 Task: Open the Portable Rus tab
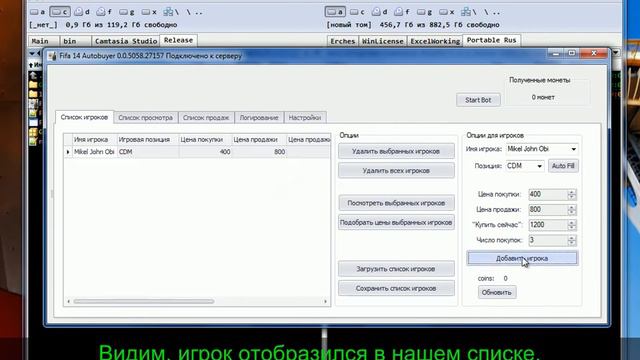coord(491,40)
